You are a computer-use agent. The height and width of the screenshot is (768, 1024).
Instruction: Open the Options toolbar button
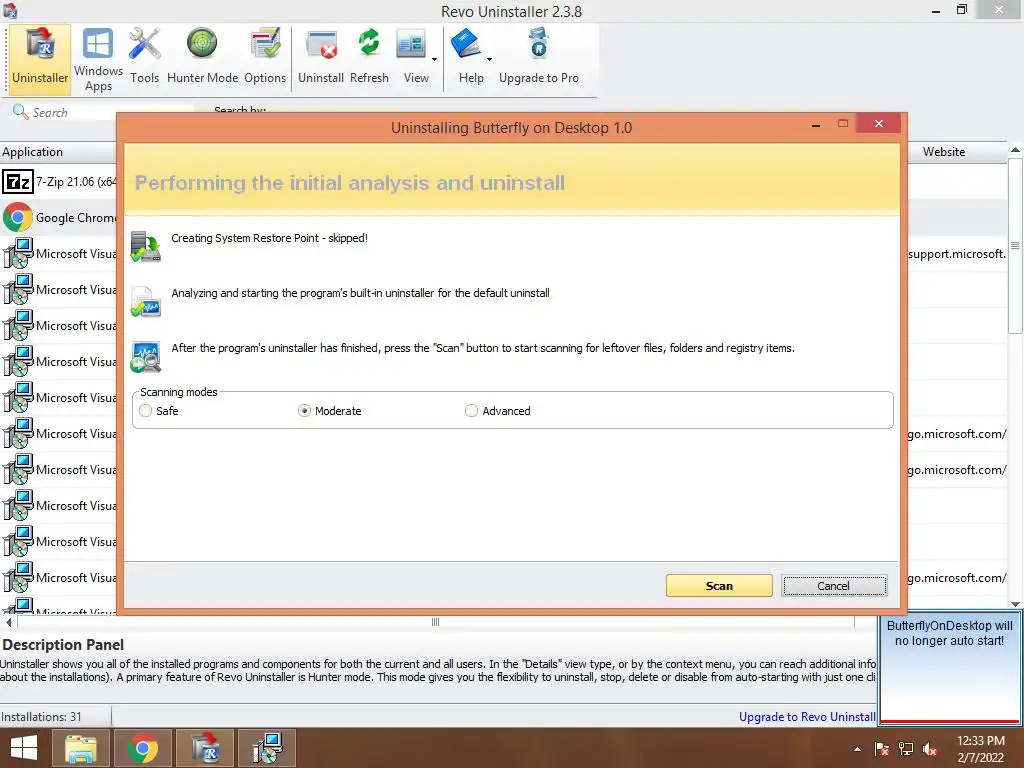pos(264,57)
